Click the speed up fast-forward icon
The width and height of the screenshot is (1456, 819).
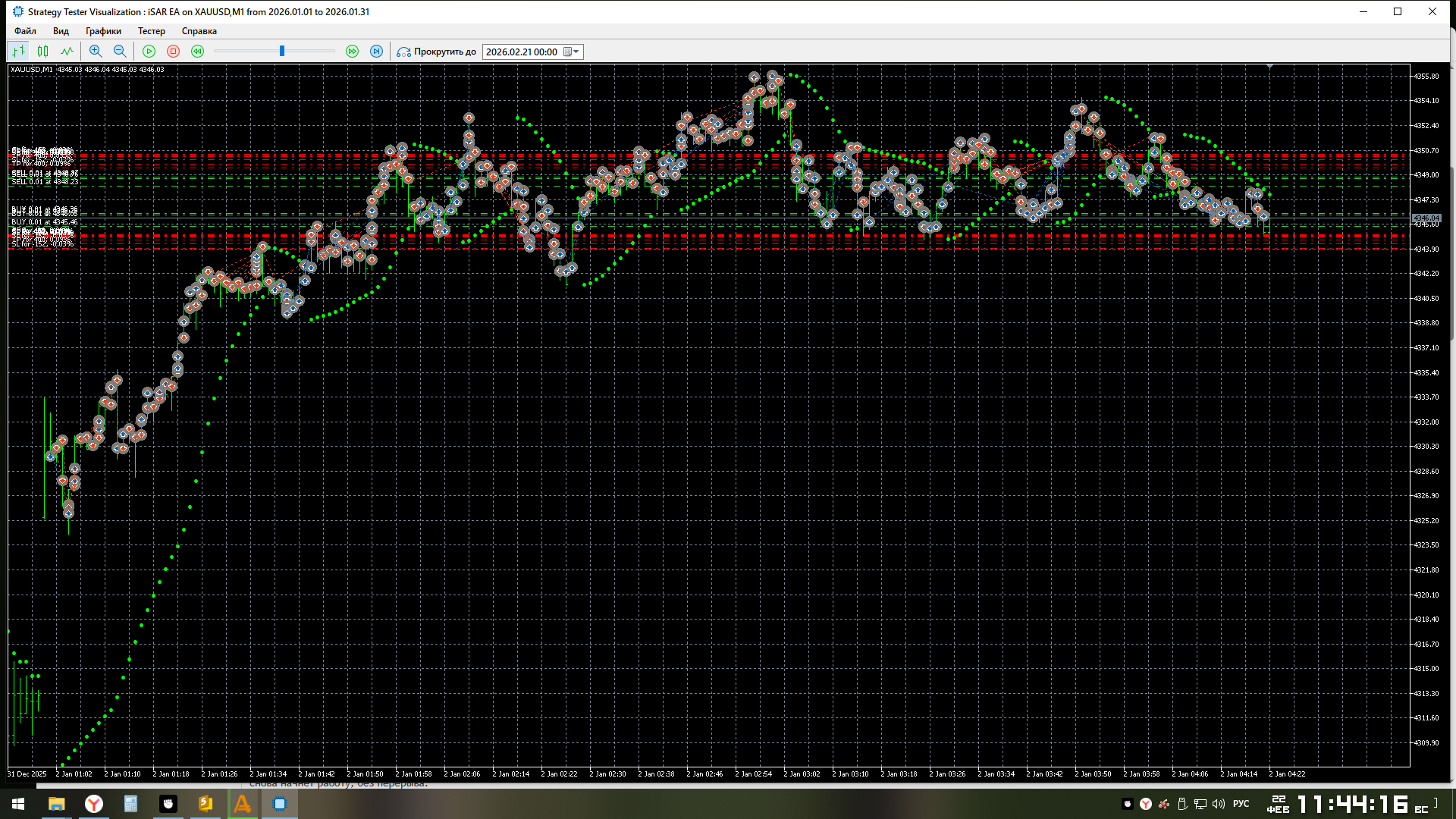click(352, 52)
